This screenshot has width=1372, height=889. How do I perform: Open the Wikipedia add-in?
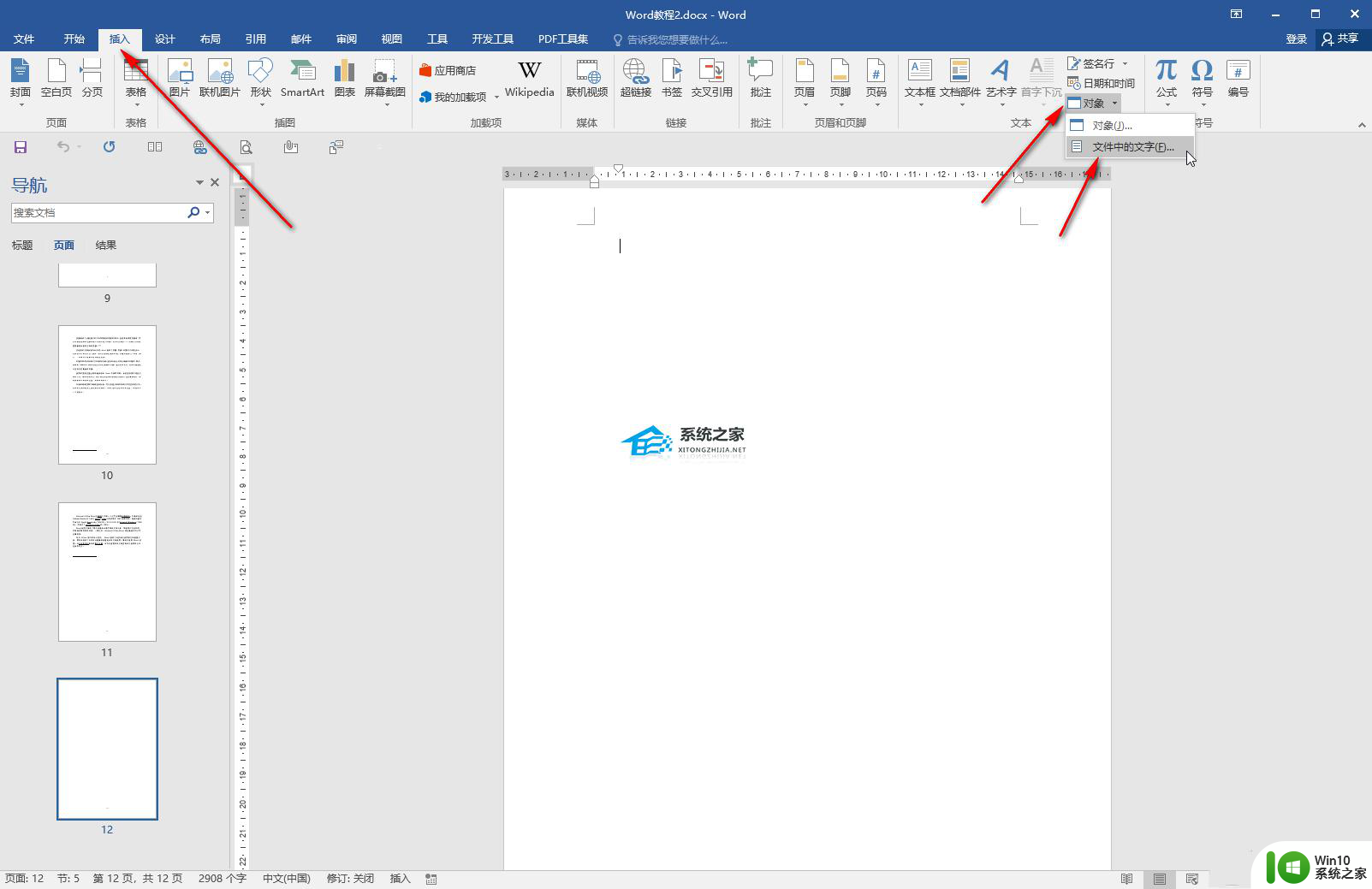click(530, 80)
